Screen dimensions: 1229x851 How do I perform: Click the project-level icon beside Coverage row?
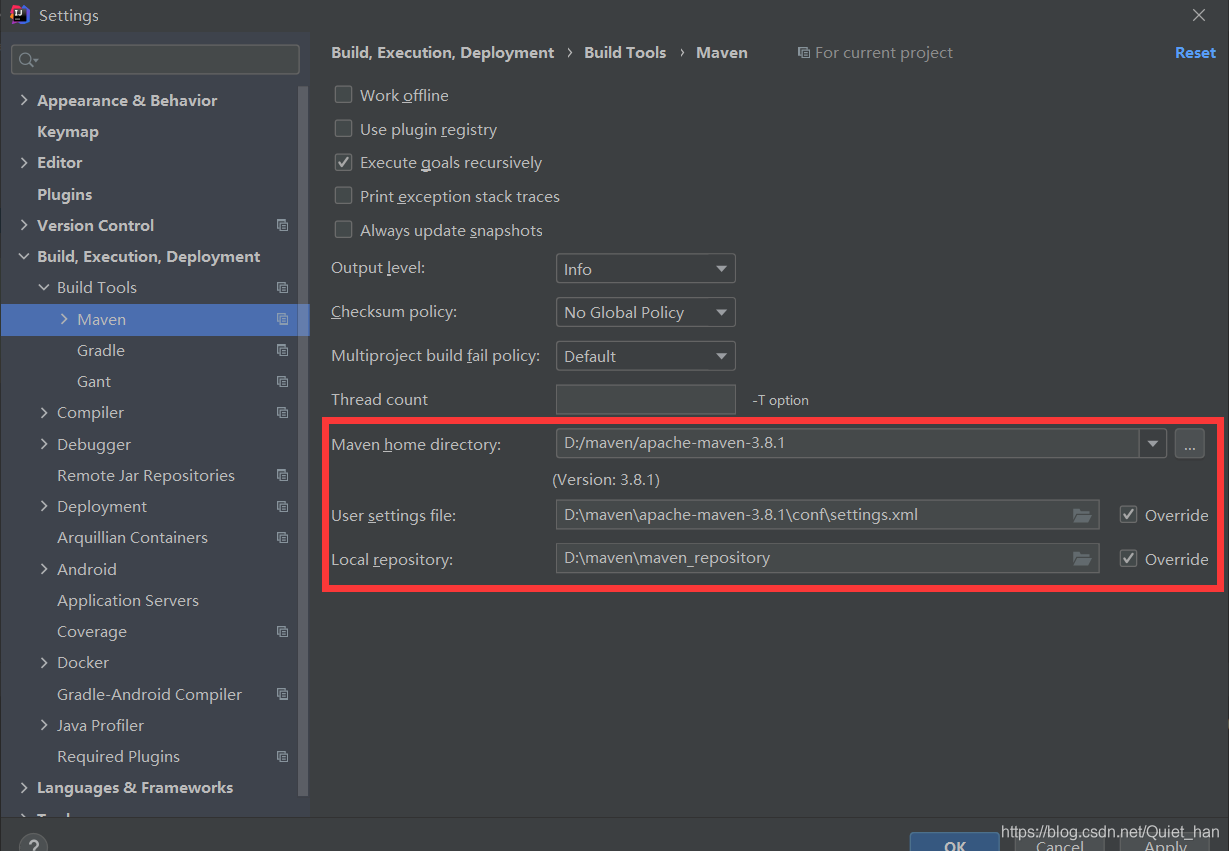[x=282, y=632]
